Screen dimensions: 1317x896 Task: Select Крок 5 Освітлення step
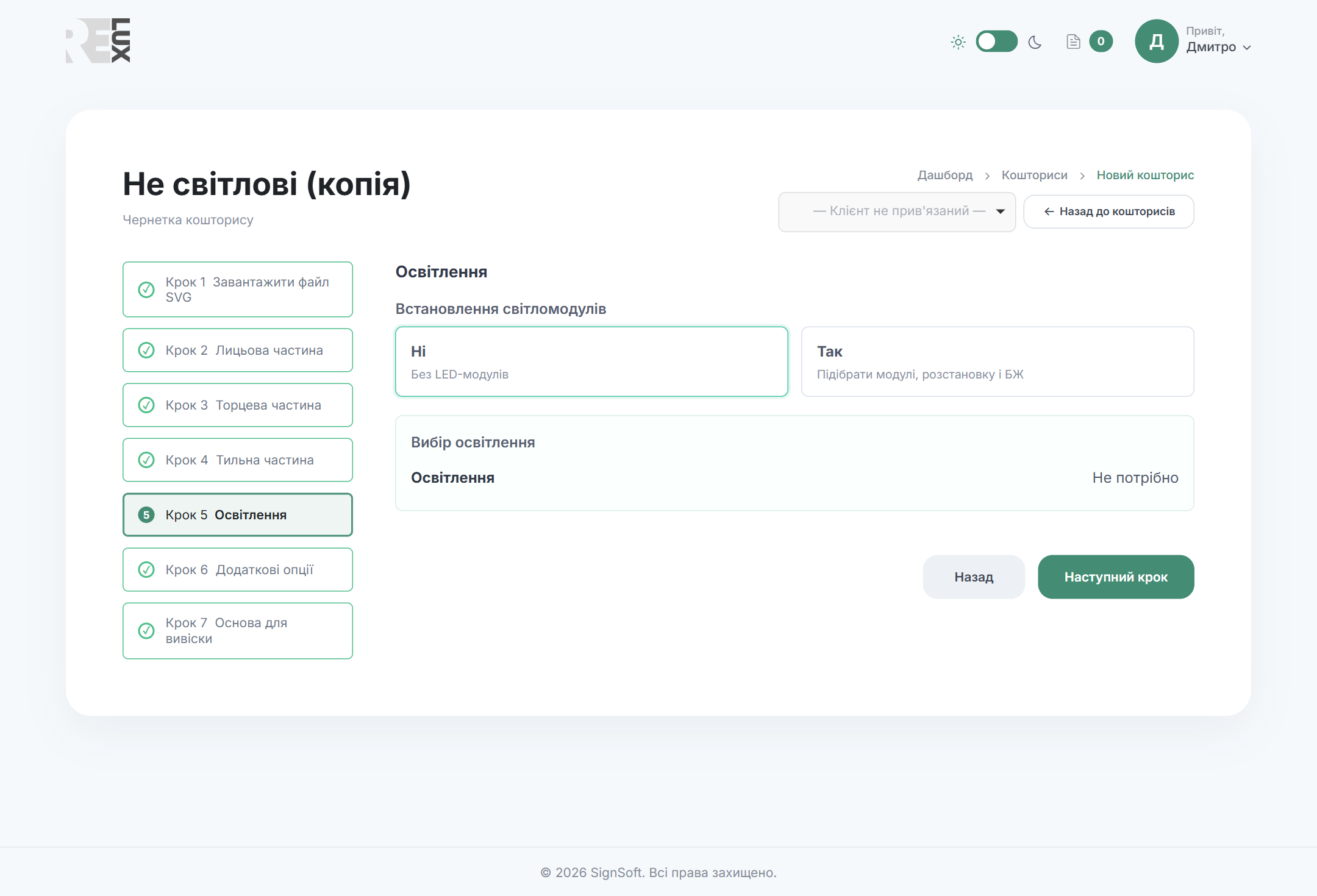coord(238,514)
